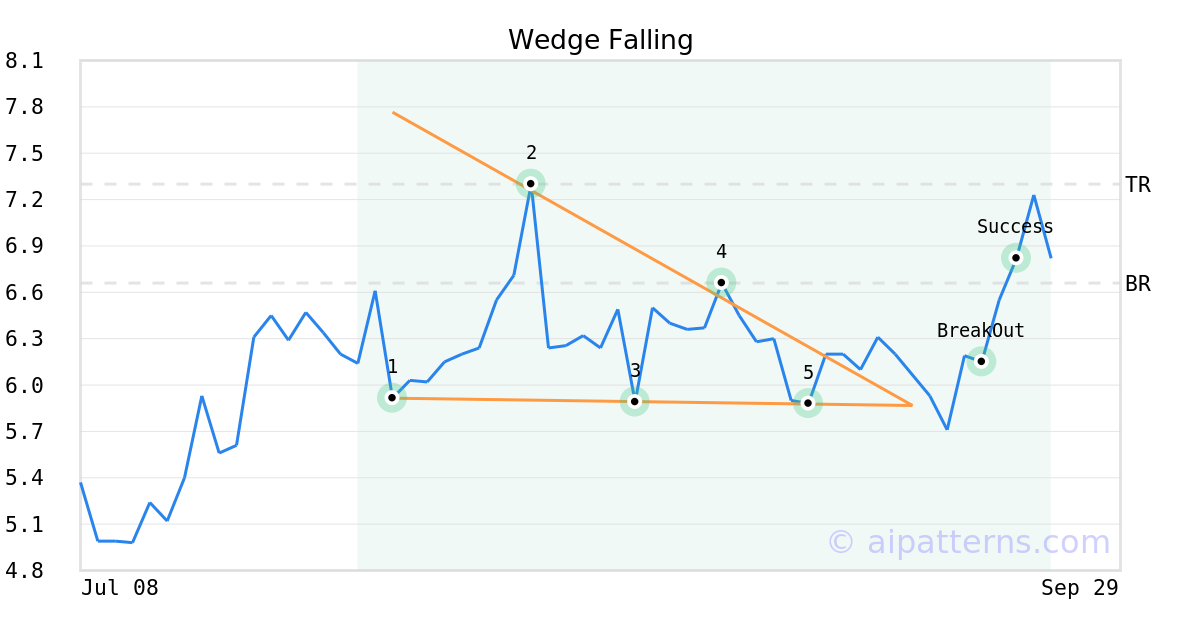Screen dimensions: 1200x630
Task: Click pivot point 1 marker
Action: 392,398
